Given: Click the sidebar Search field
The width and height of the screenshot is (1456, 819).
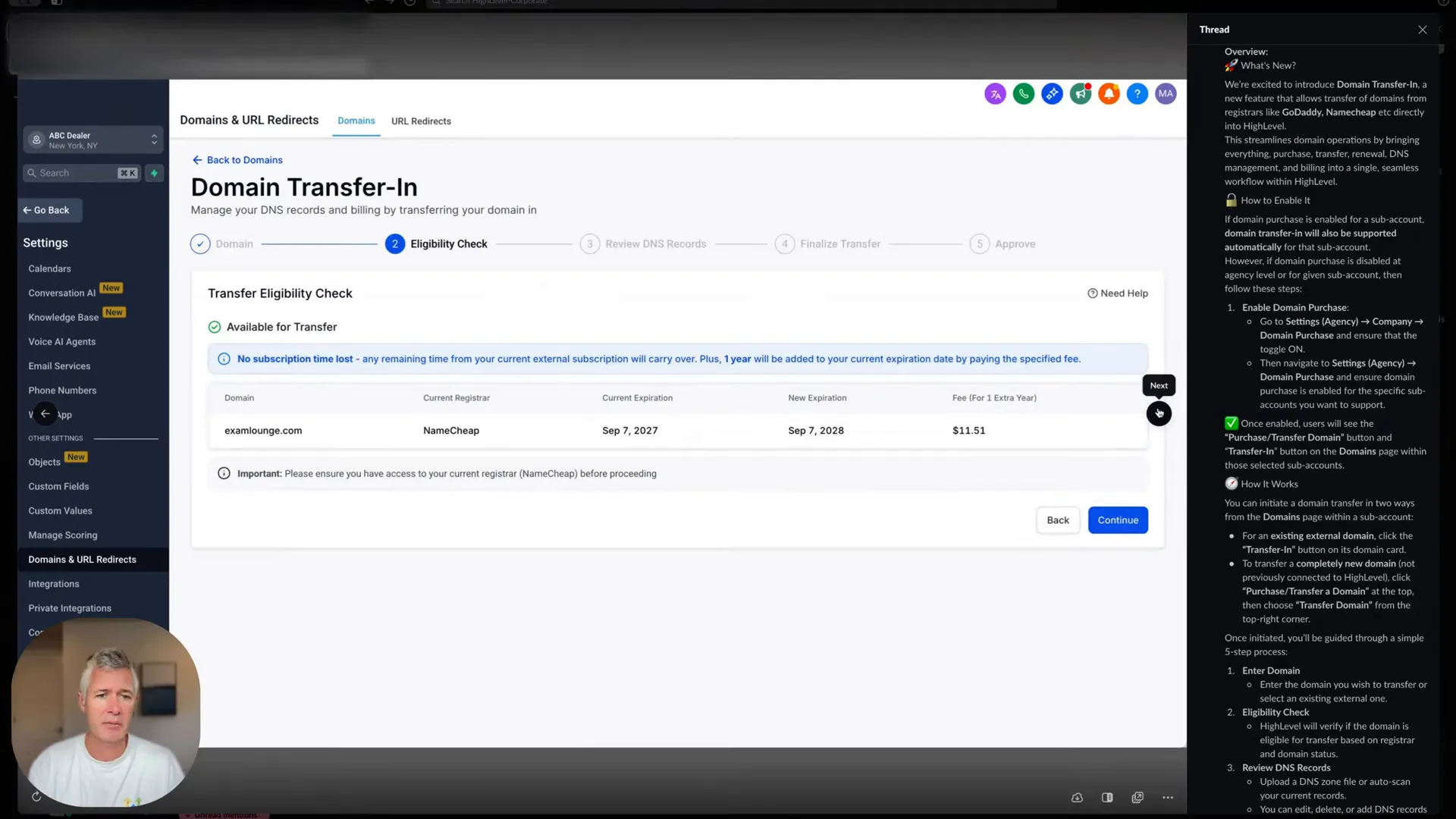Looking at the screenshot, I should coord(81,173).
